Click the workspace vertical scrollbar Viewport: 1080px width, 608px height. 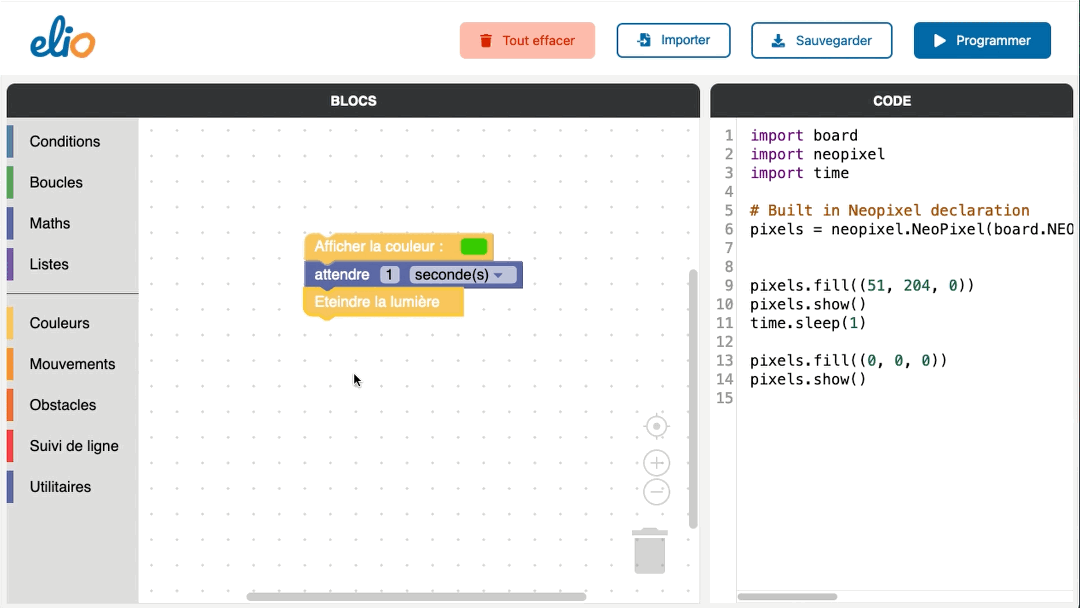tap(692, 400)
